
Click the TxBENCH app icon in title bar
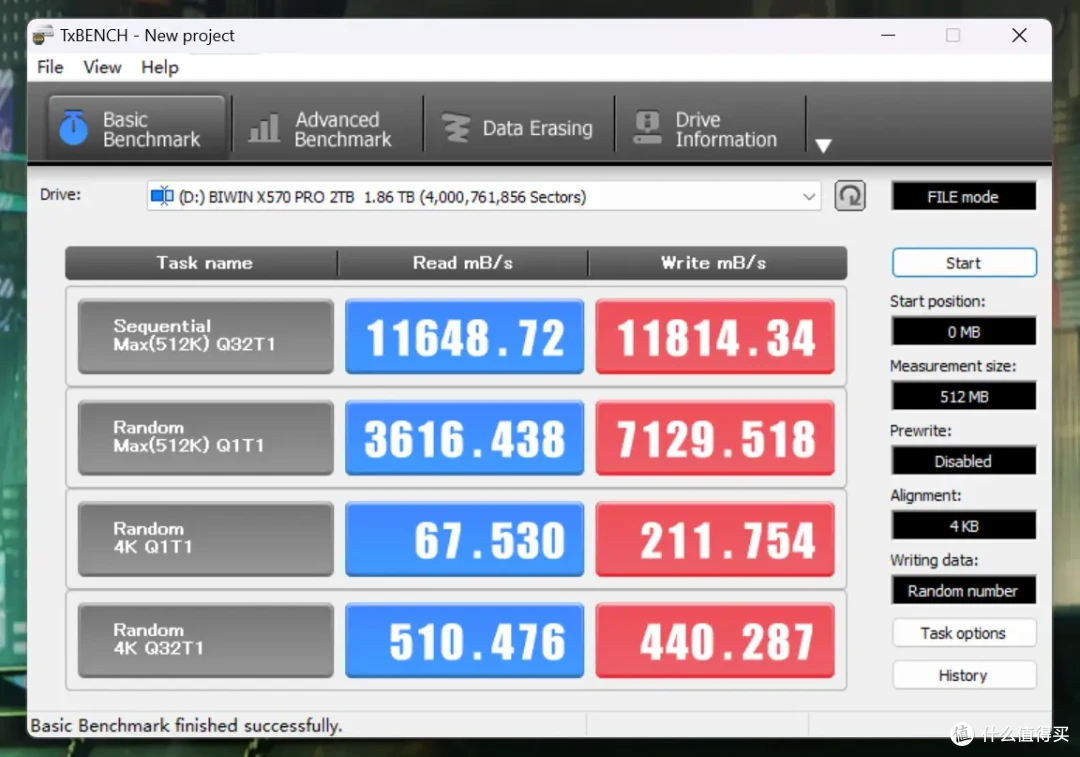[x=43, y=35]
